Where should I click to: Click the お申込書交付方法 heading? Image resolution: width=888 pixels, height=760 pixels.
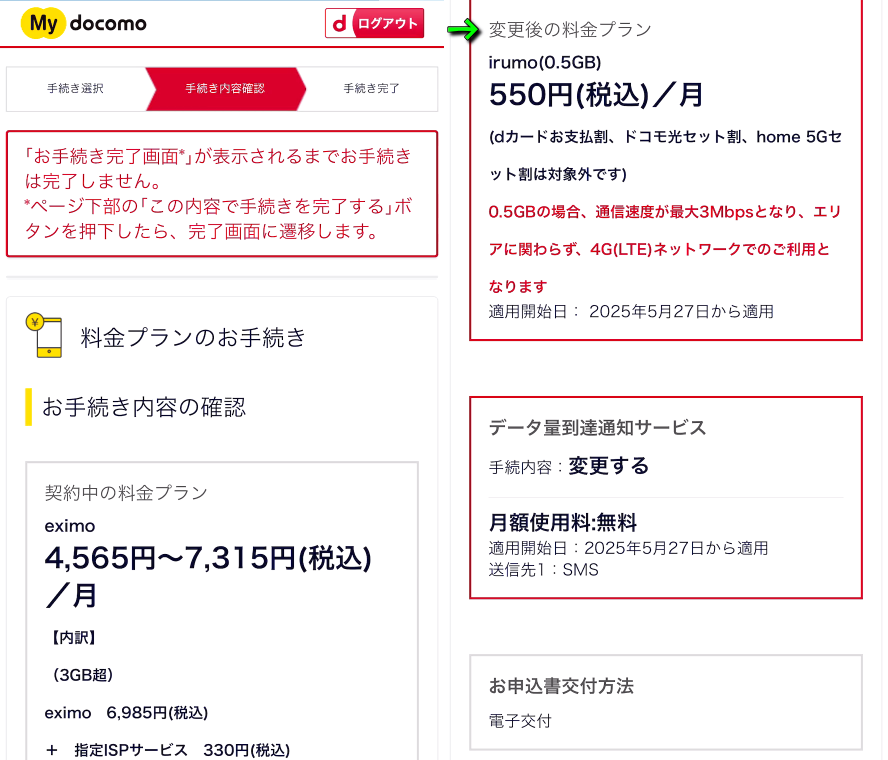click(x=561, y=686)
